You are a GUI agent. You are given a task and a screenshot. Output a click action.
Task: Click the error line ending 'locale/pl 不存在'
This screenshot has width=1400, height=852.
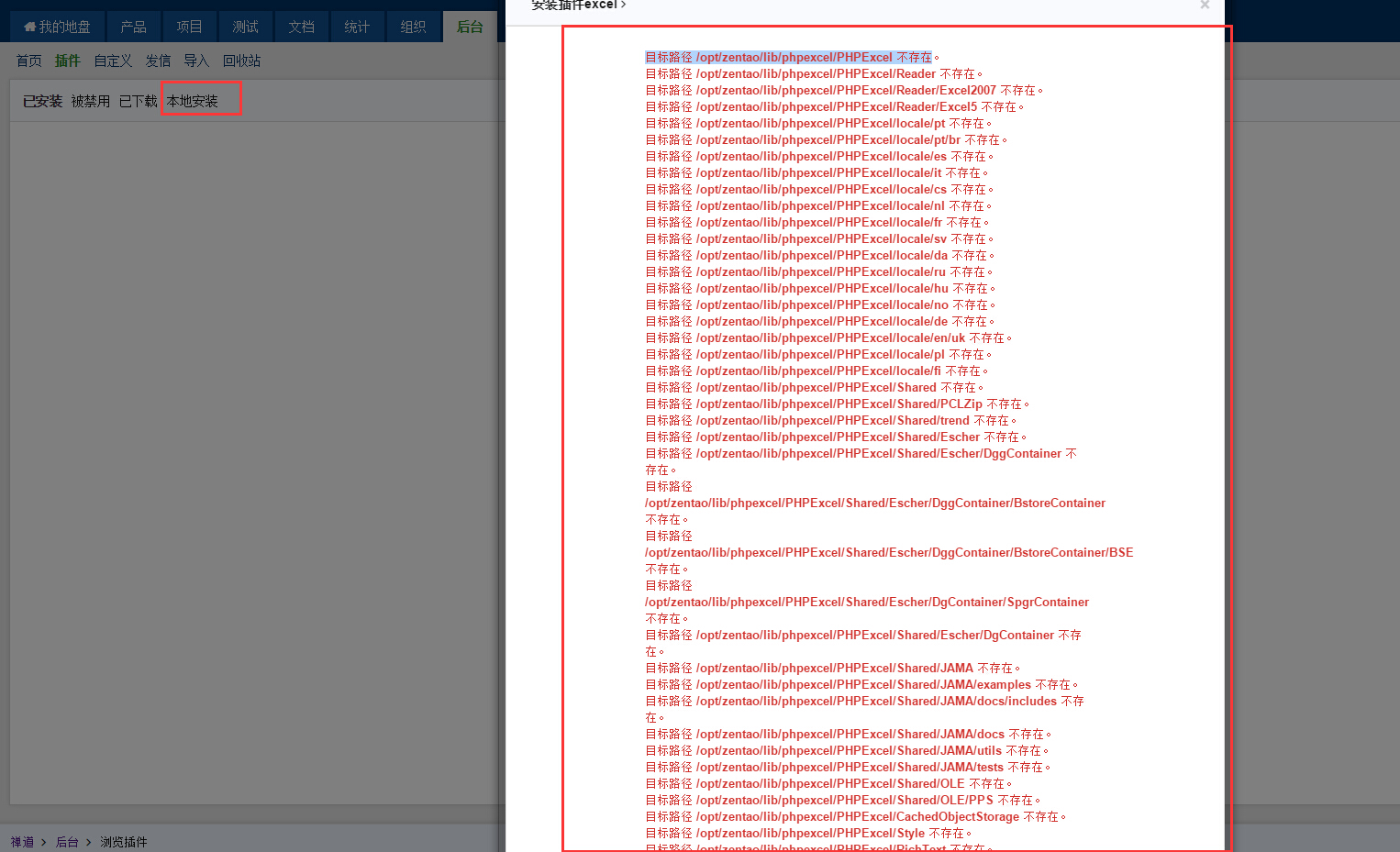click(x=818, y=355)
